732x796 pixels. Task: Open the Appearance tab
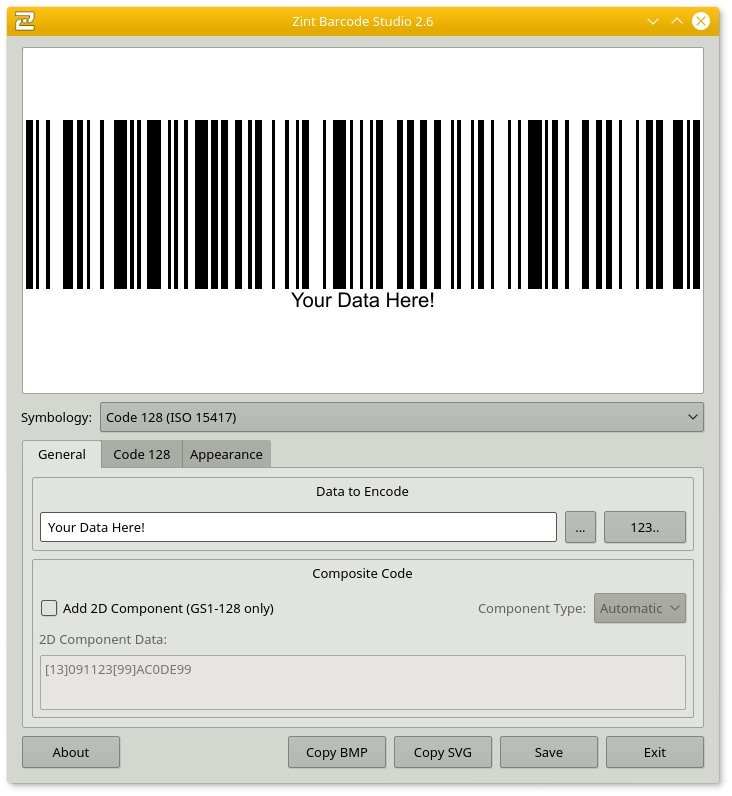(x=226, y=454)
